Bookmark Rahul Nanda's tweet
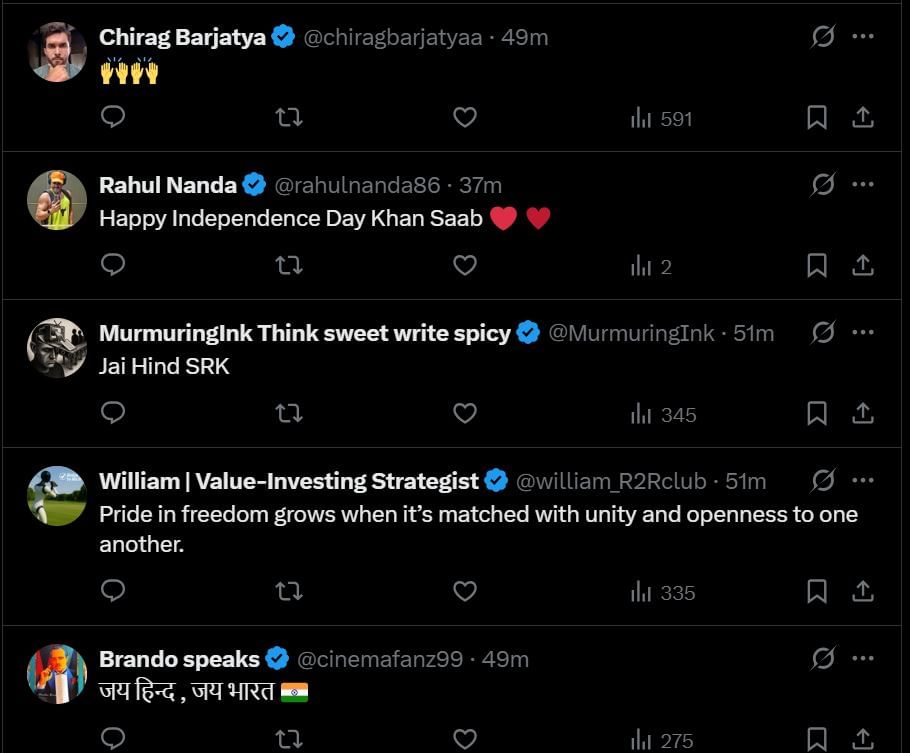 pyautogui.click(x=817, y=266)
